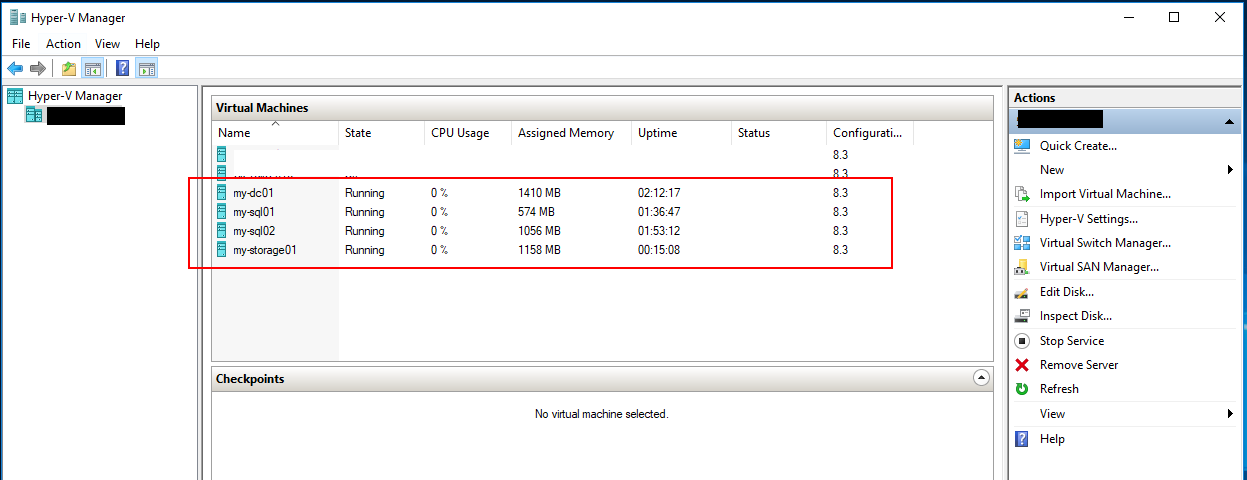1247x480 pixels.
Task: Click Stop Service action
Action: point(1072,341)
